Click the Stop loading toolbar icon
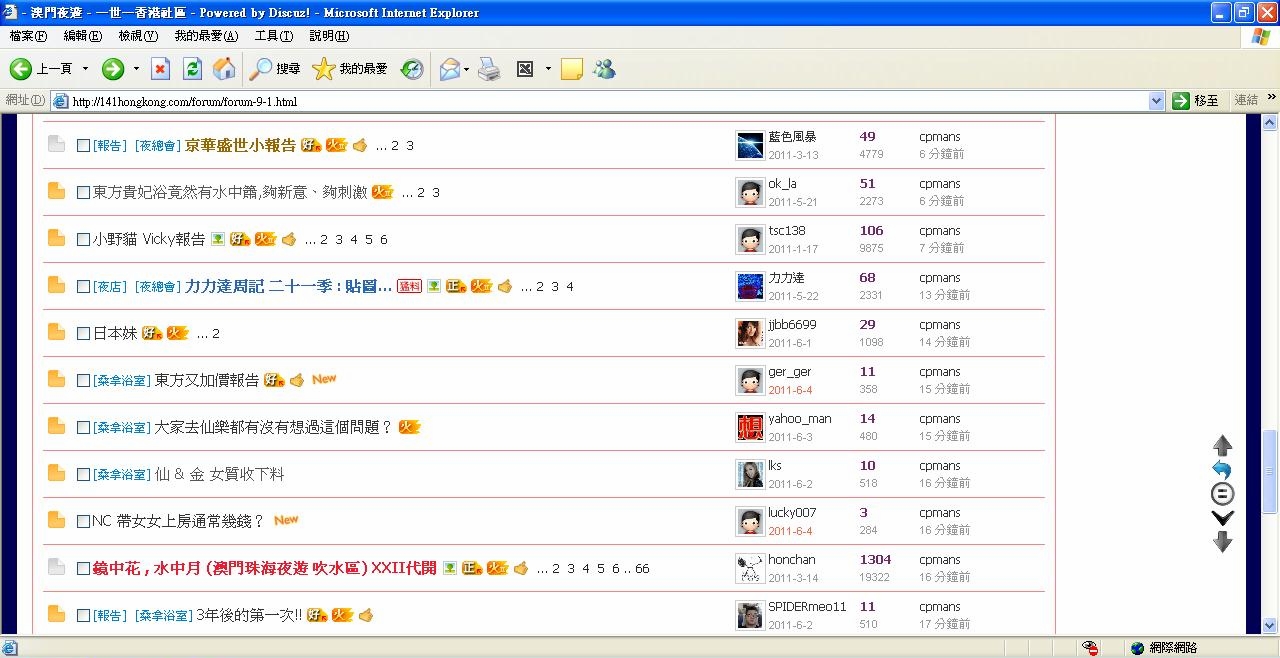Image resolution: width=1280 pixels, height=658 pixels. pos(160,69)
